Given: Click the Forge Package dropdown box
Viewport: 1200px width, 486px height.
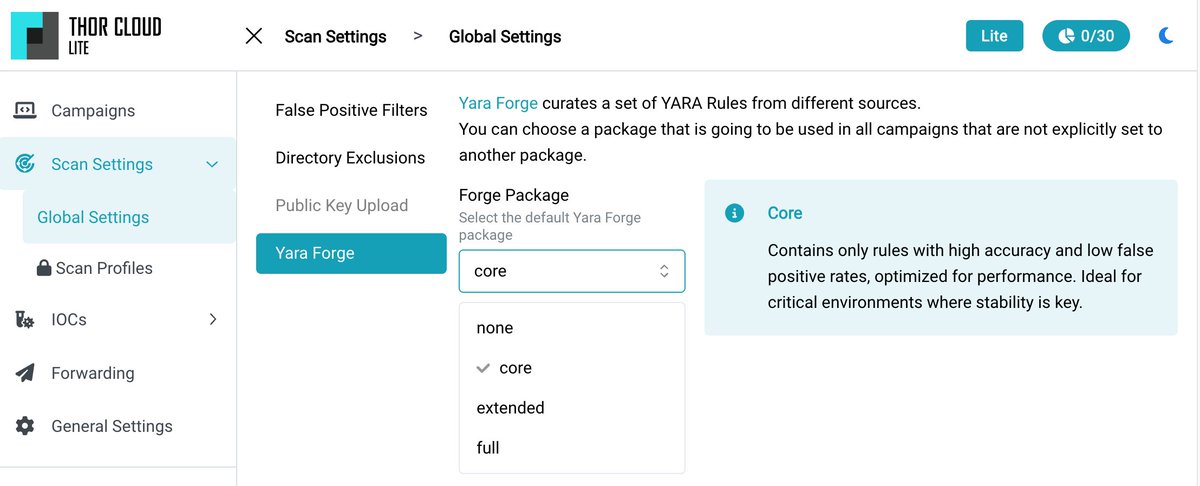Looking at the screenshot, I should click(x=572, y=271).
